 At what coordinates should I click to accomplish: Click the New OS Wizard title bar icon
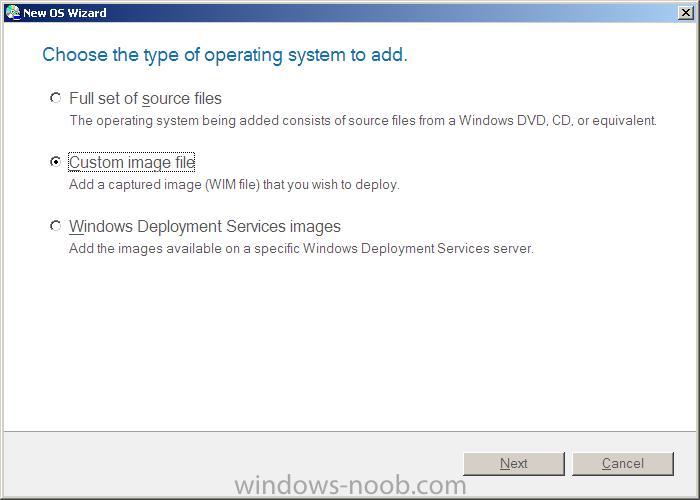coord(13,12)
